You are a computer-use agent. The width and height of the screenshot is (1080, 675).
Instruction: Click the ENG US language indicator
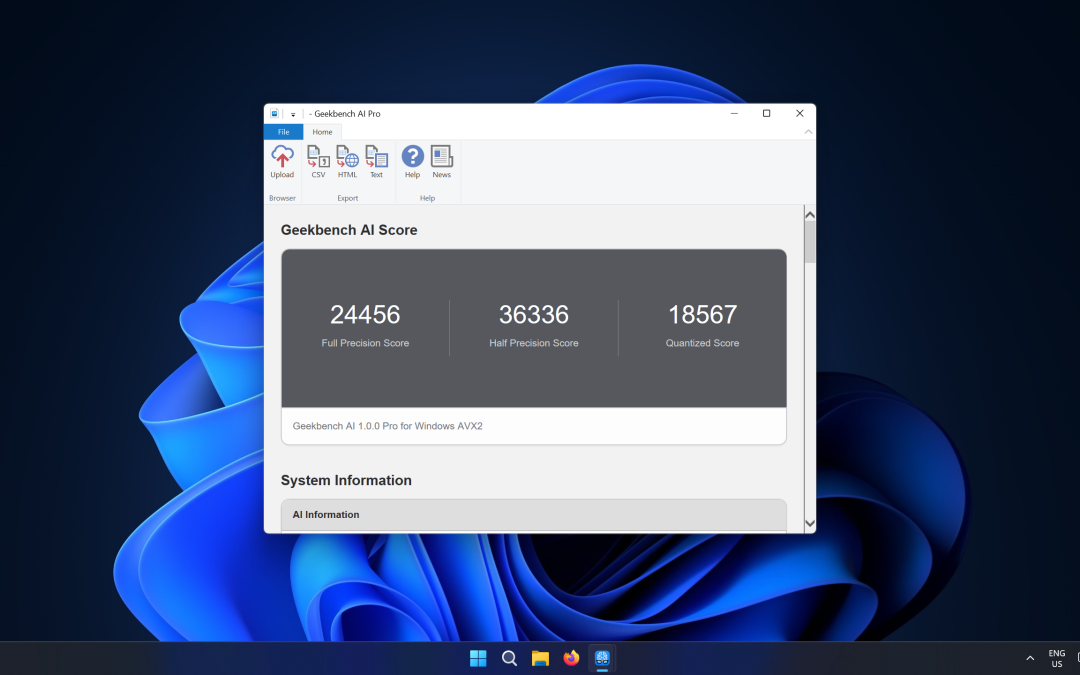click(1056, 658)
